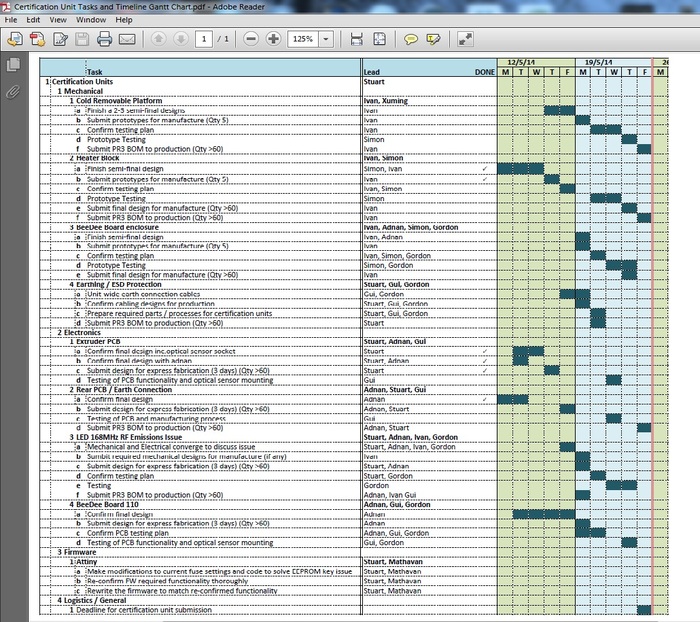700x622 pixels.
Task: Add a sticky note comment
Action: 411,39
